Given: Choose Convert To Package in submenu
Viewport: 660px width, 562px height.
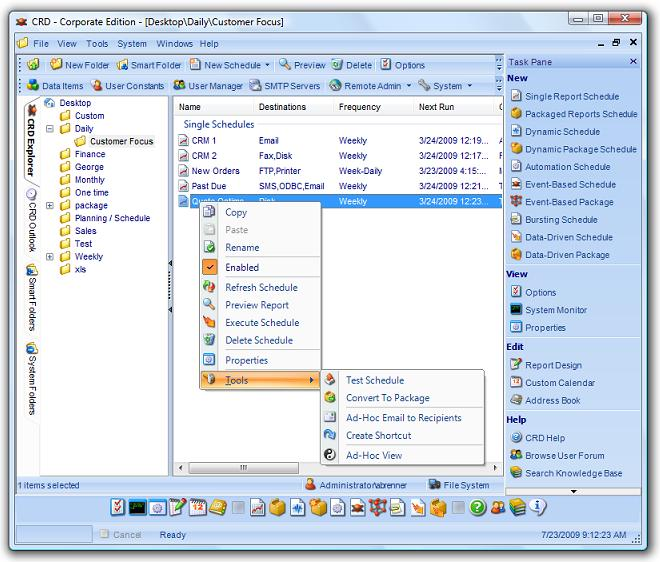Looking at the screenshot, I should click(x=388, y=398).
